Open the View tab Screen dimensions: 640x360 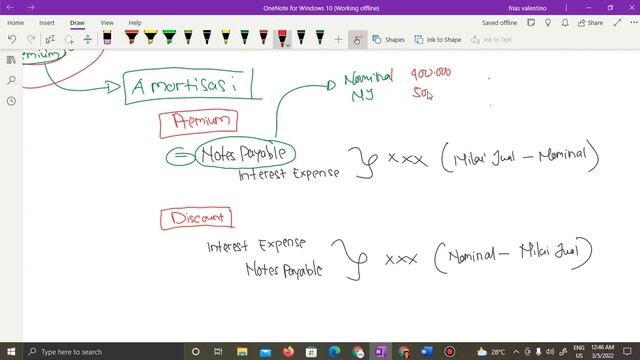coord(107,23)
